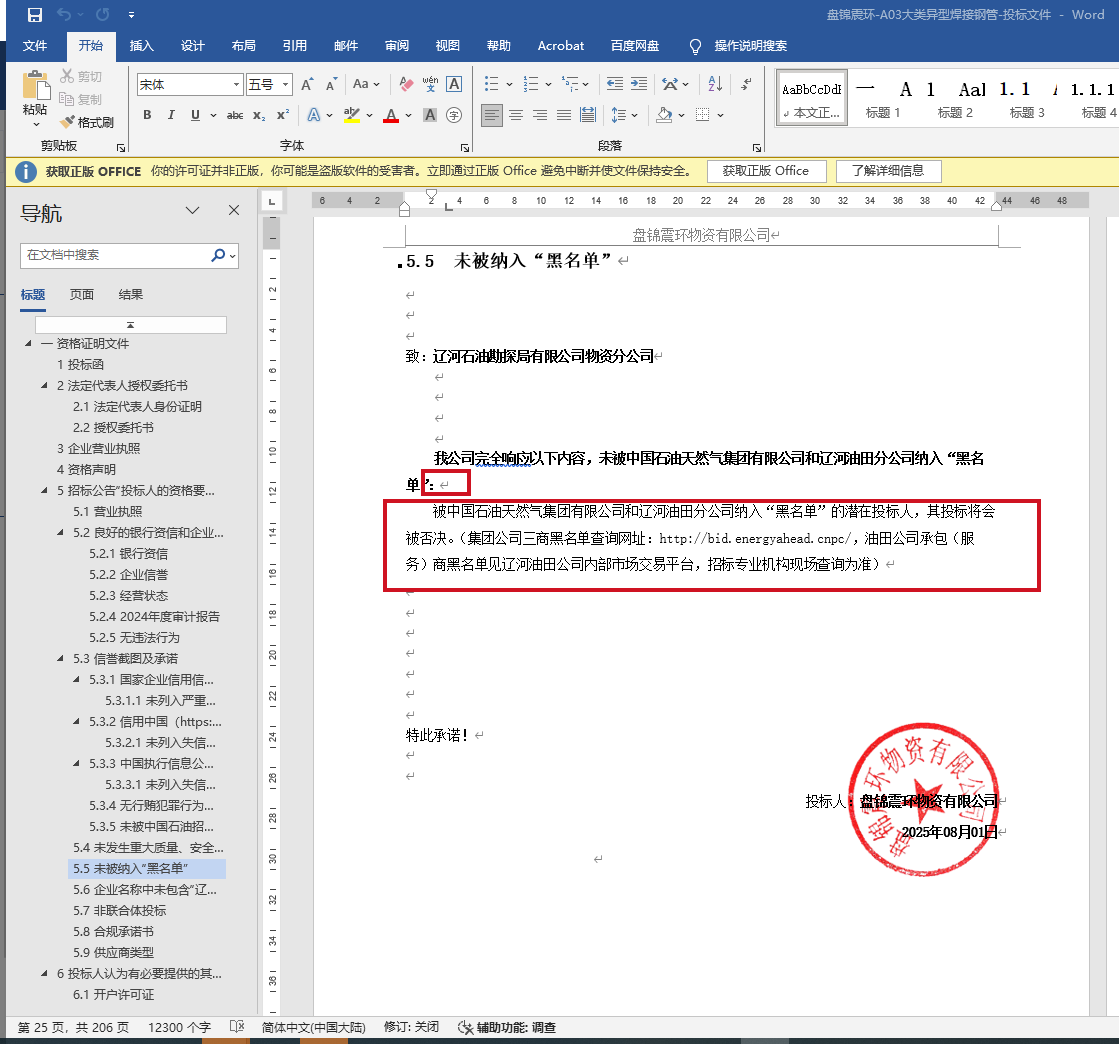Open the 插入 ribbon tab
1119x1044 pixels.
click(x=141, y=46)
